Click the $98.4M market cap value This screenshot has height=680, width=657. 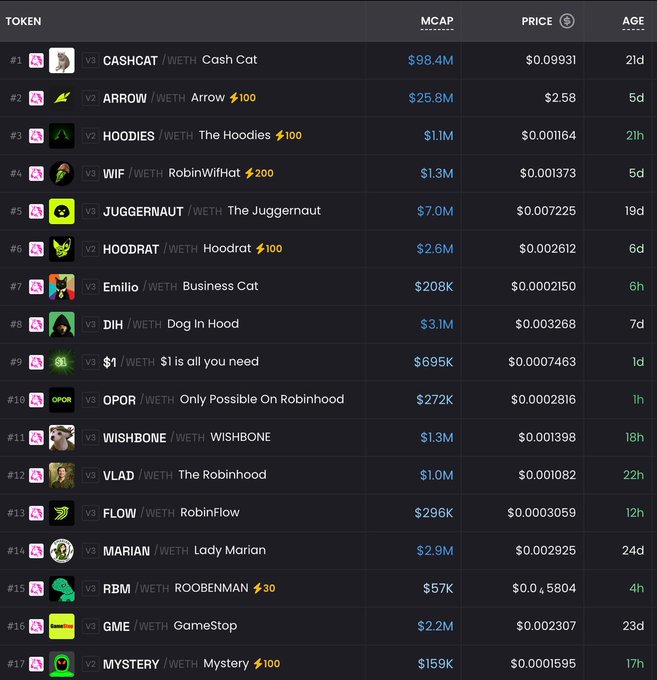point(430,60)
